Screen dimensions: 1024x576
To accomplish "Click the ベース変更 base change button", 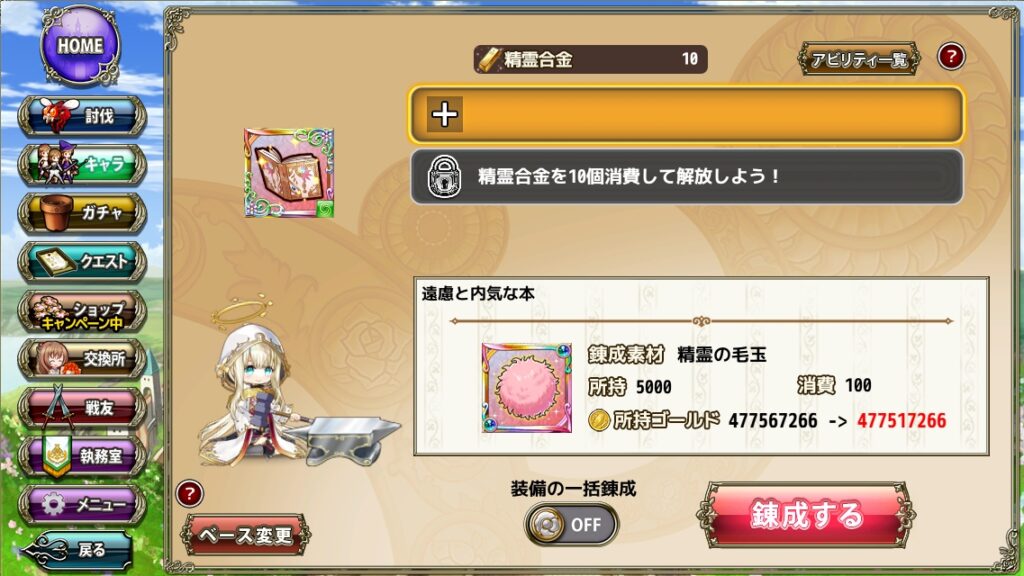I will tap(246, 536).
